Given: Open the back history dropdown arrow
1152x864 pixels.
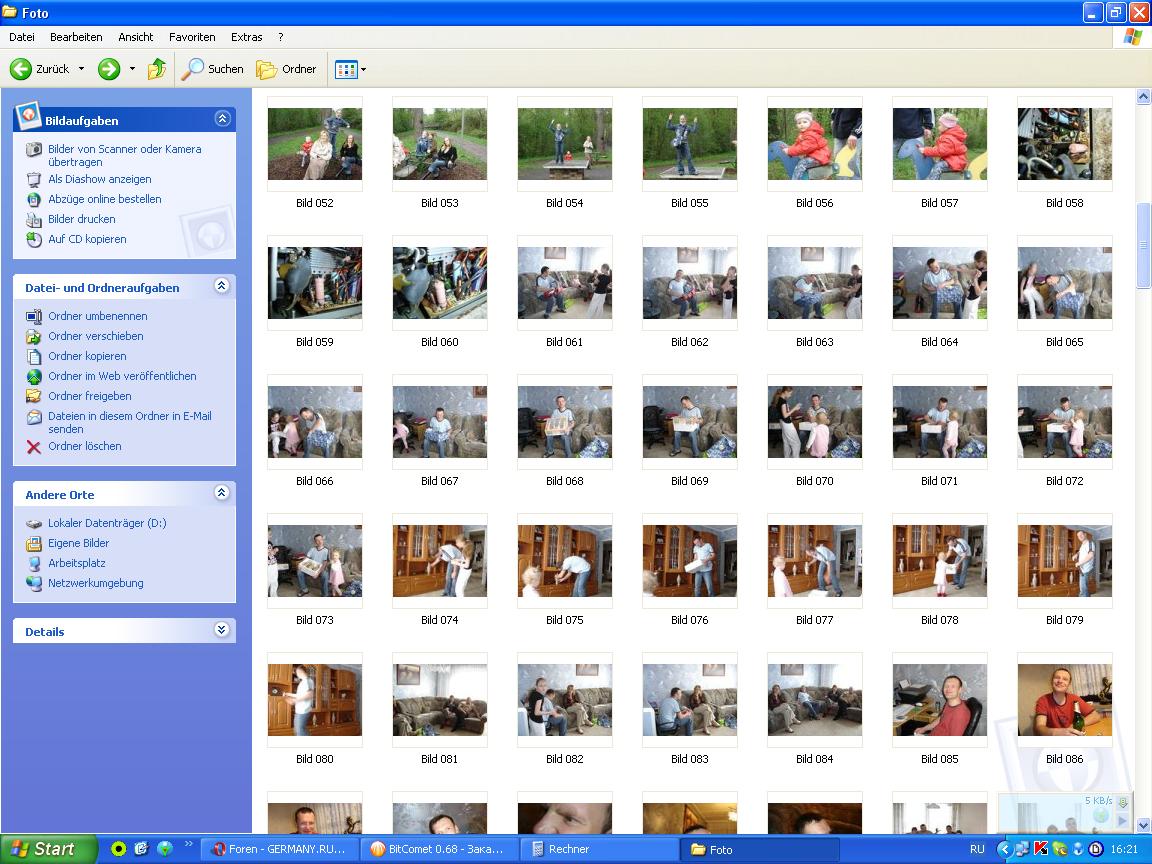Looking at the screenshot, I should click(x=81, y=69).
